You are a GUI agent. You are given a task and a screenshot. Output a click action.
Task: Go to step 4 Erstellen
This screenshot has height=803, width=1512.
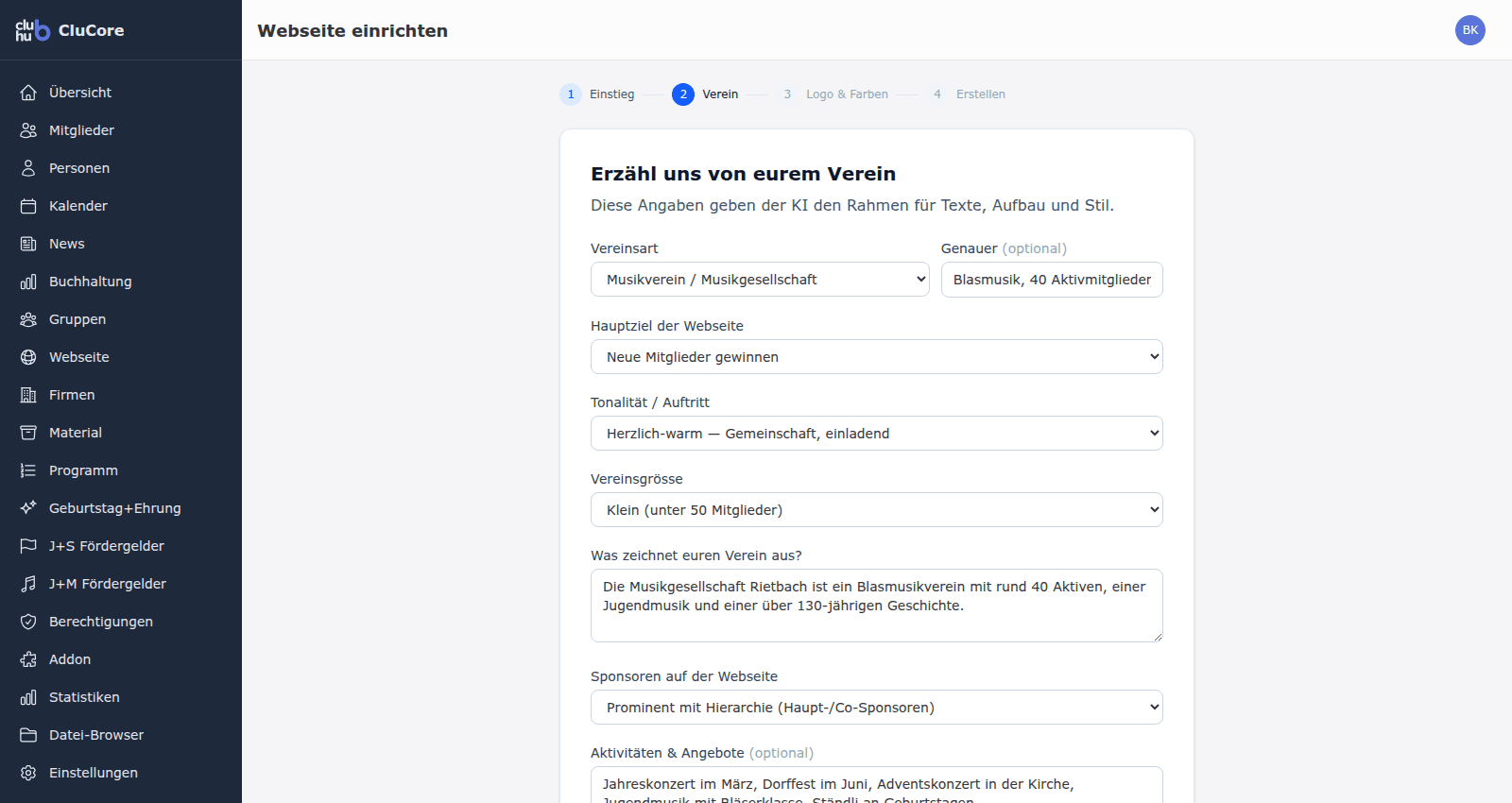point(966,94)
